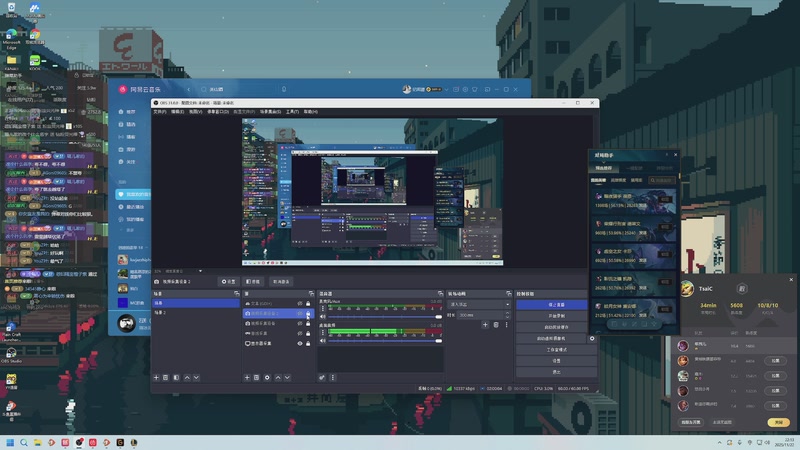
Task: Adjust transition duration 300 ms stepper
Action: pos(507,315)
